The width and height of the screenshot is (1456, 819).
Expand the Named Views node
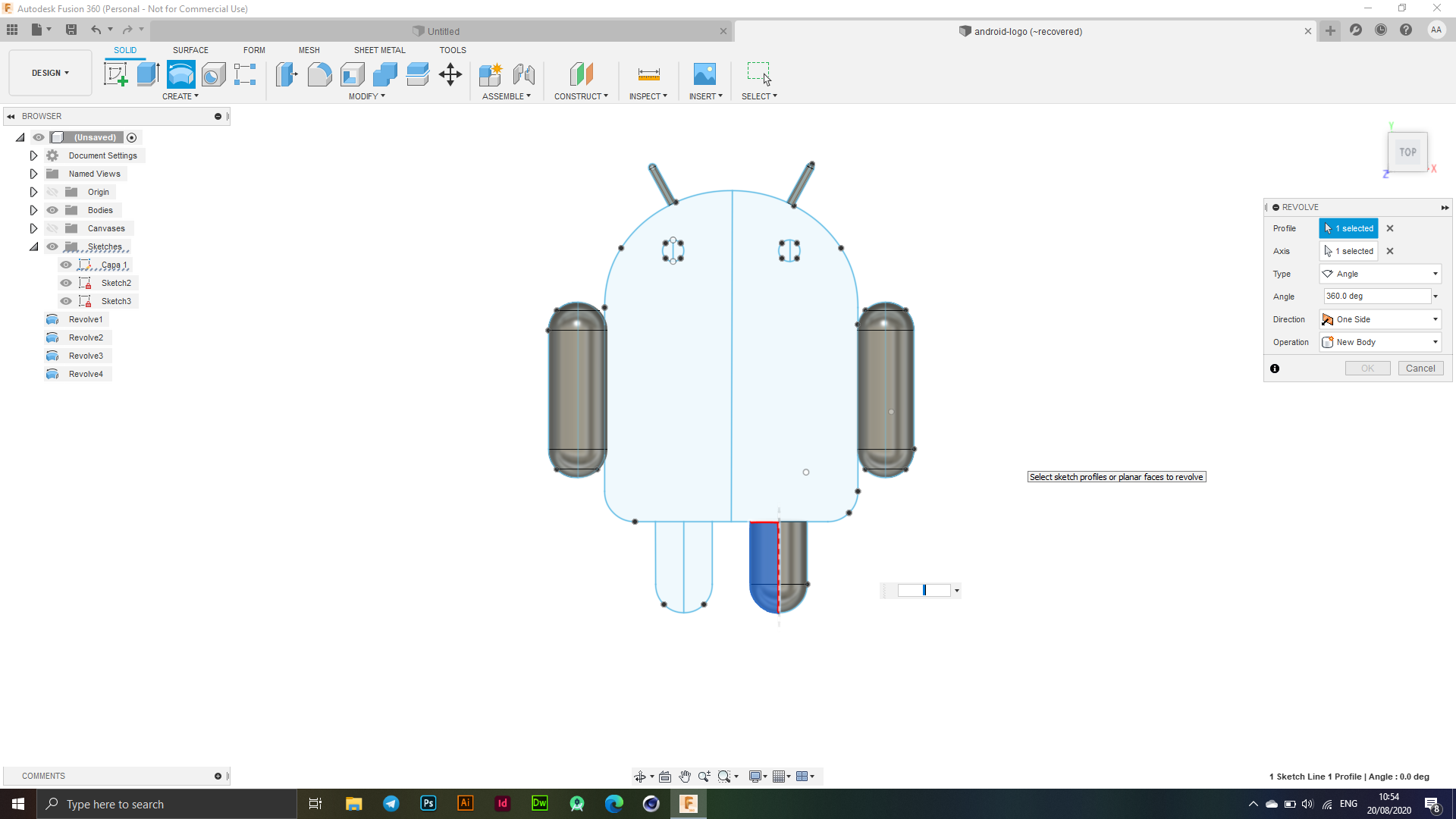click(33, 174)
